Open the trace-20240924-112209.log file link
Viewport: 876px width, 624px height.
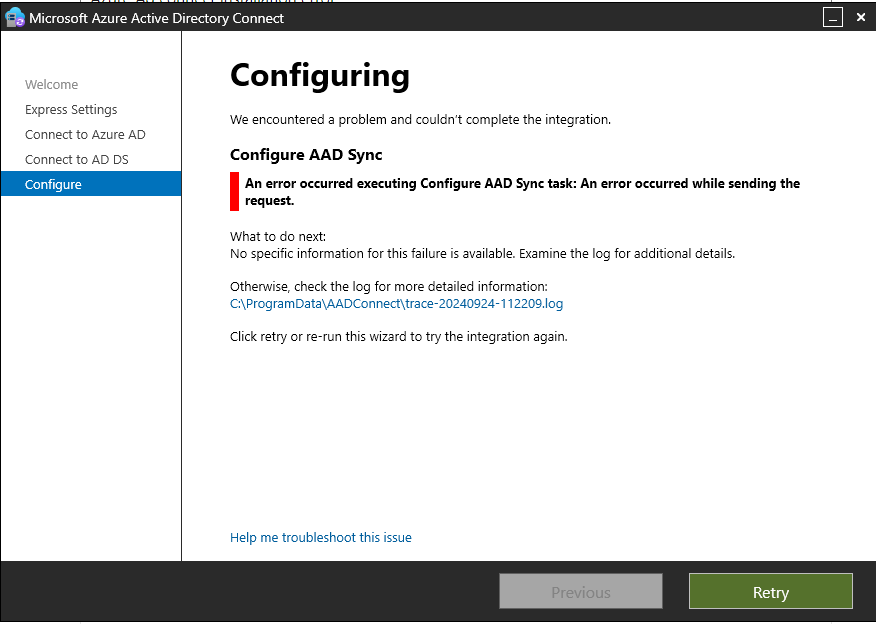395,302
